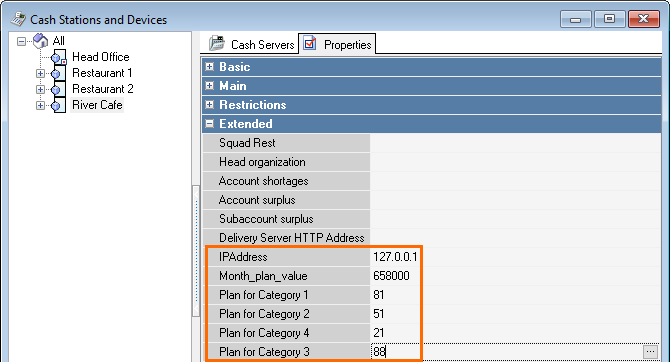This screenshot has width=670, height=362.
Task: Click the Subaccount surplus property row
Action: click(x=432, y=219)
